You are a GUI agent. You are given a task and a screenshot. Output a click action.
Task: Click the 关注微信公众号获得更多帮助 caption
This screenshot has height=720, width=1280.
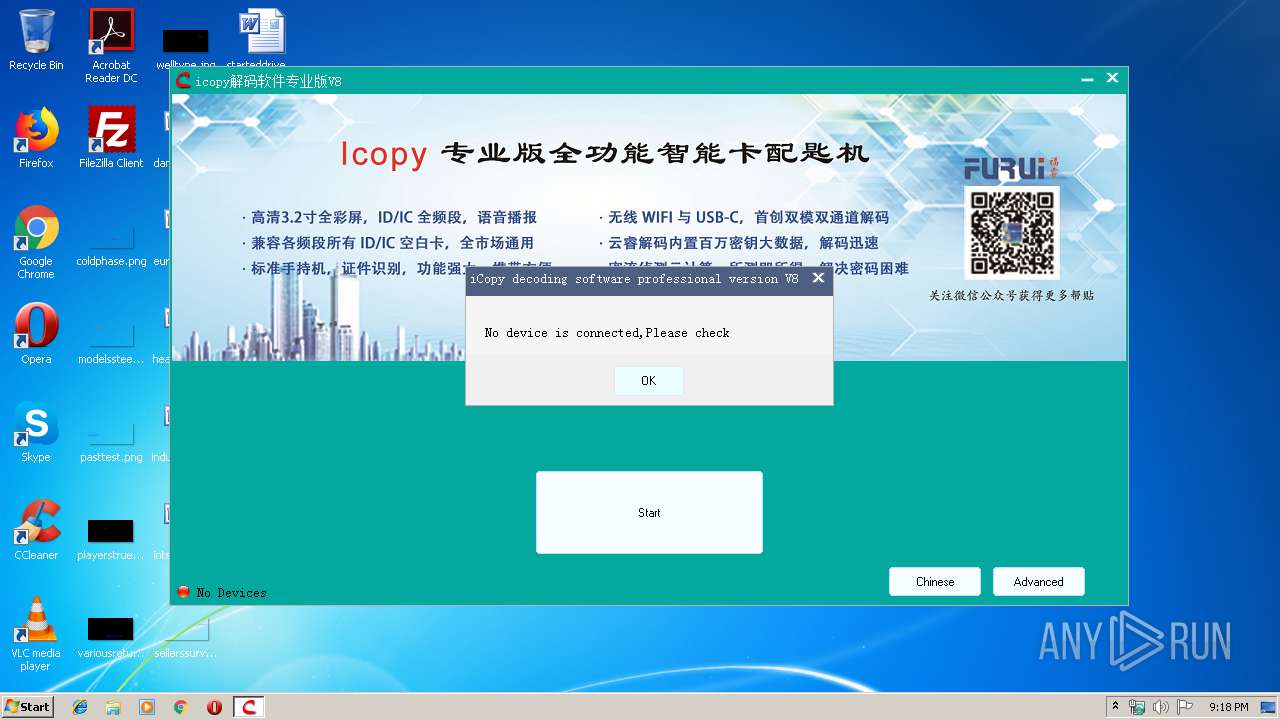coord(1011,295)
